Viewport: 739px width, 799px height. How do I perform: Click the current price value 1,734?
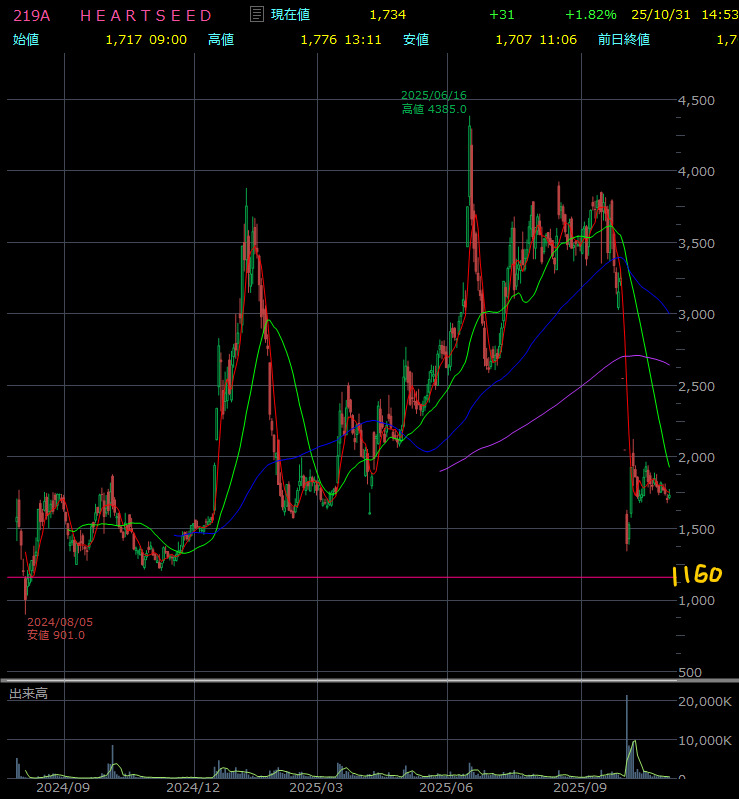tap(387, 15)
